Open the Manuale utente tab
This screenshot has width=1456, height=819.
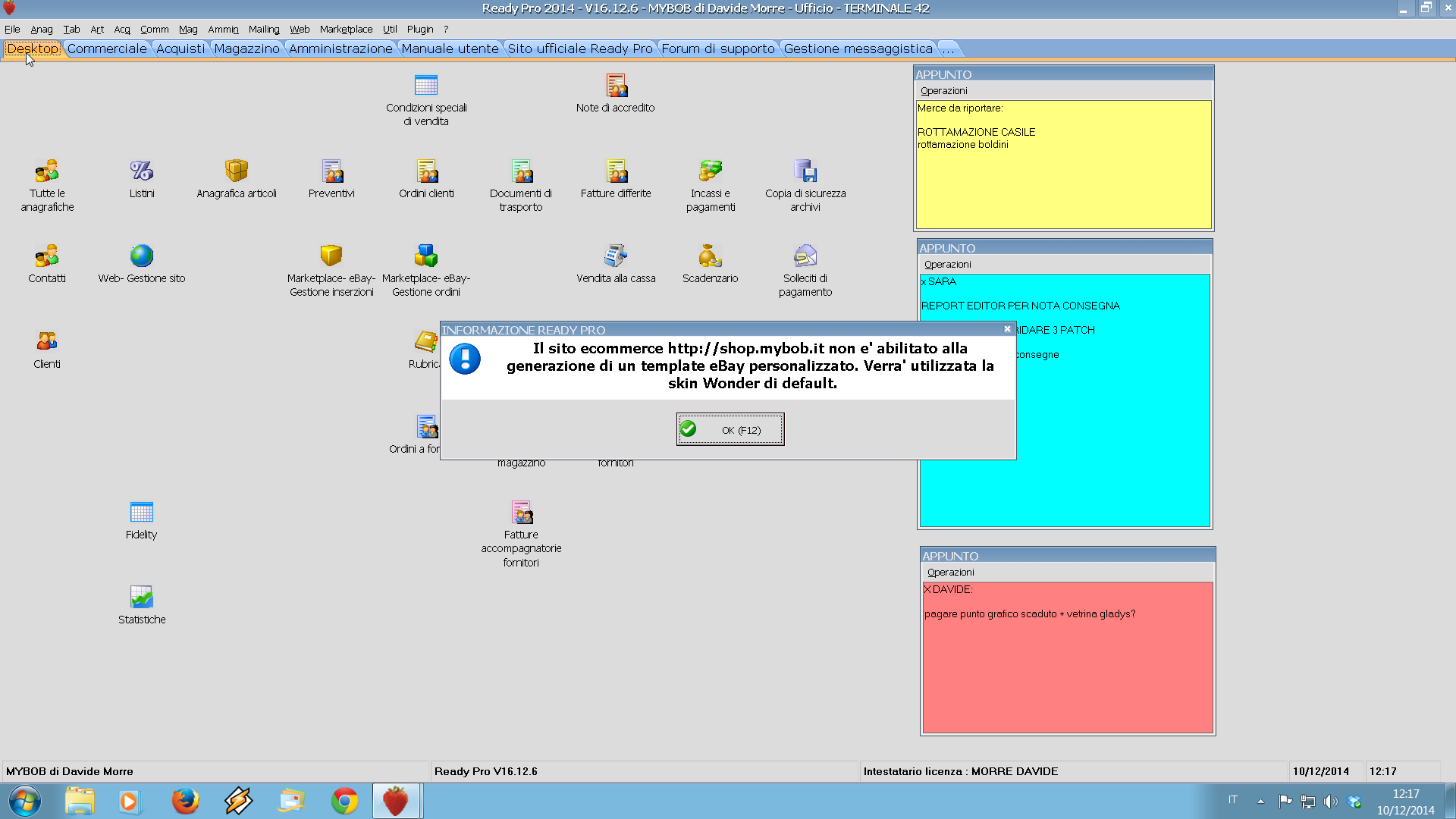click(450, 49)
